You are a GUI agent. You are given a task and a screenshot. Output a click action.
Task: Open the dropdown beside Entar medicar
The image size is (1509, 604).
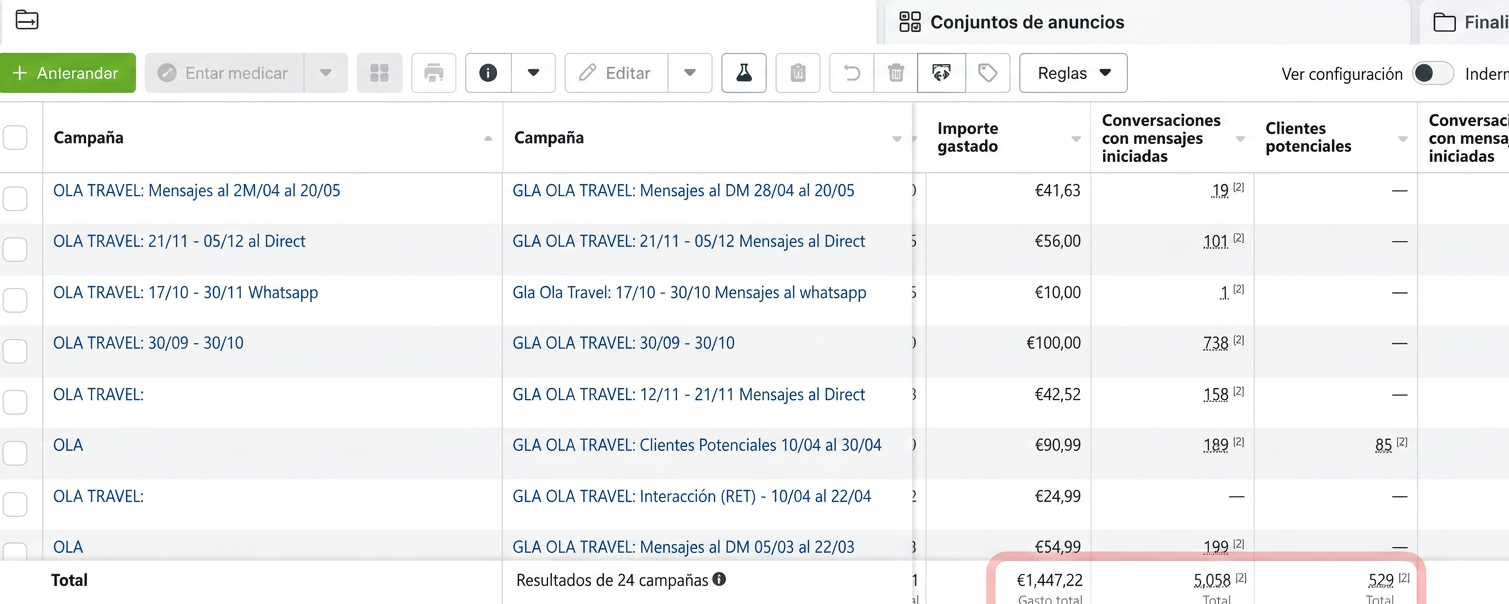(326, 73)
